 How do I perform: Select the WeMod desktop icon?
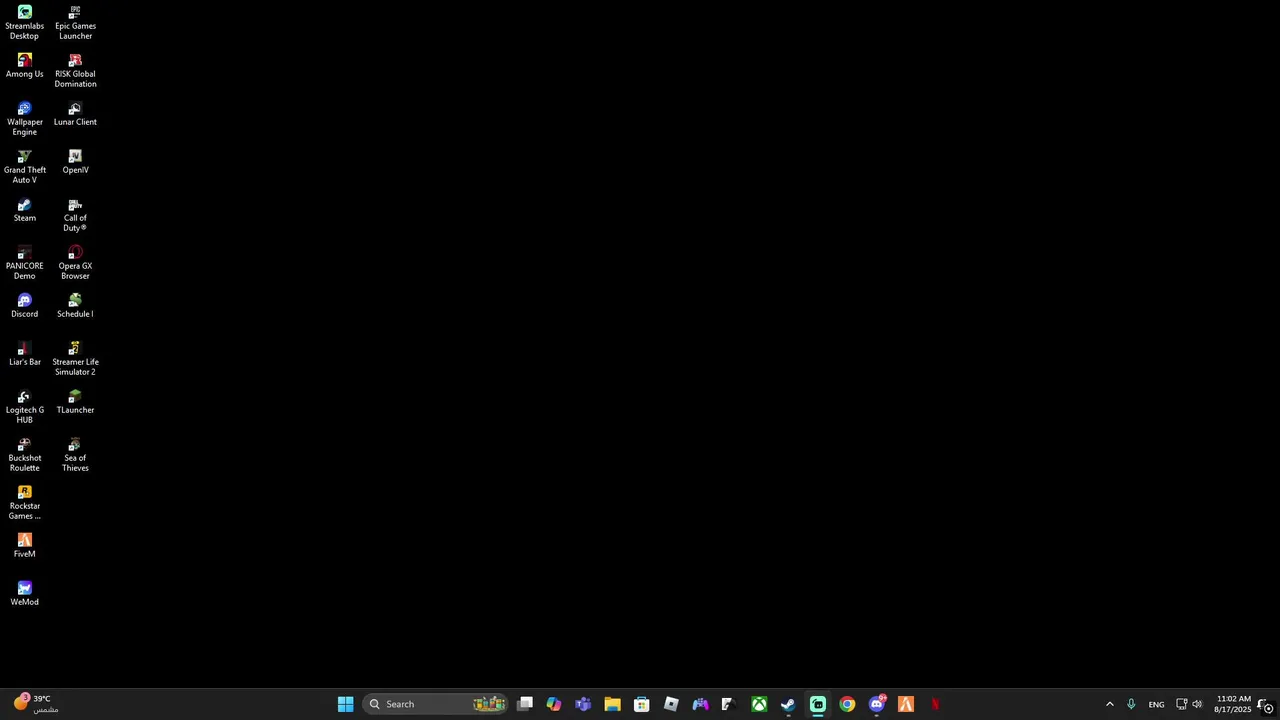pos(24,594)
